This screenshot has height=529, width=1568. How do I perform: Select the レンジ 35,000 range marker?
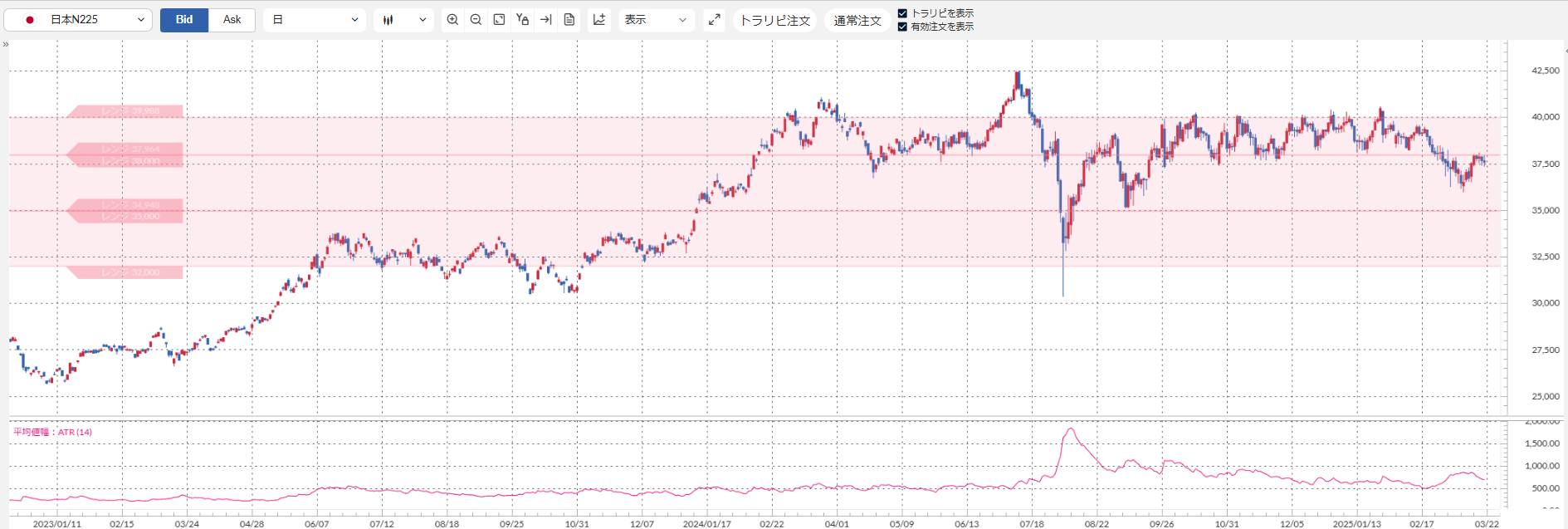[x=125, y=217]
